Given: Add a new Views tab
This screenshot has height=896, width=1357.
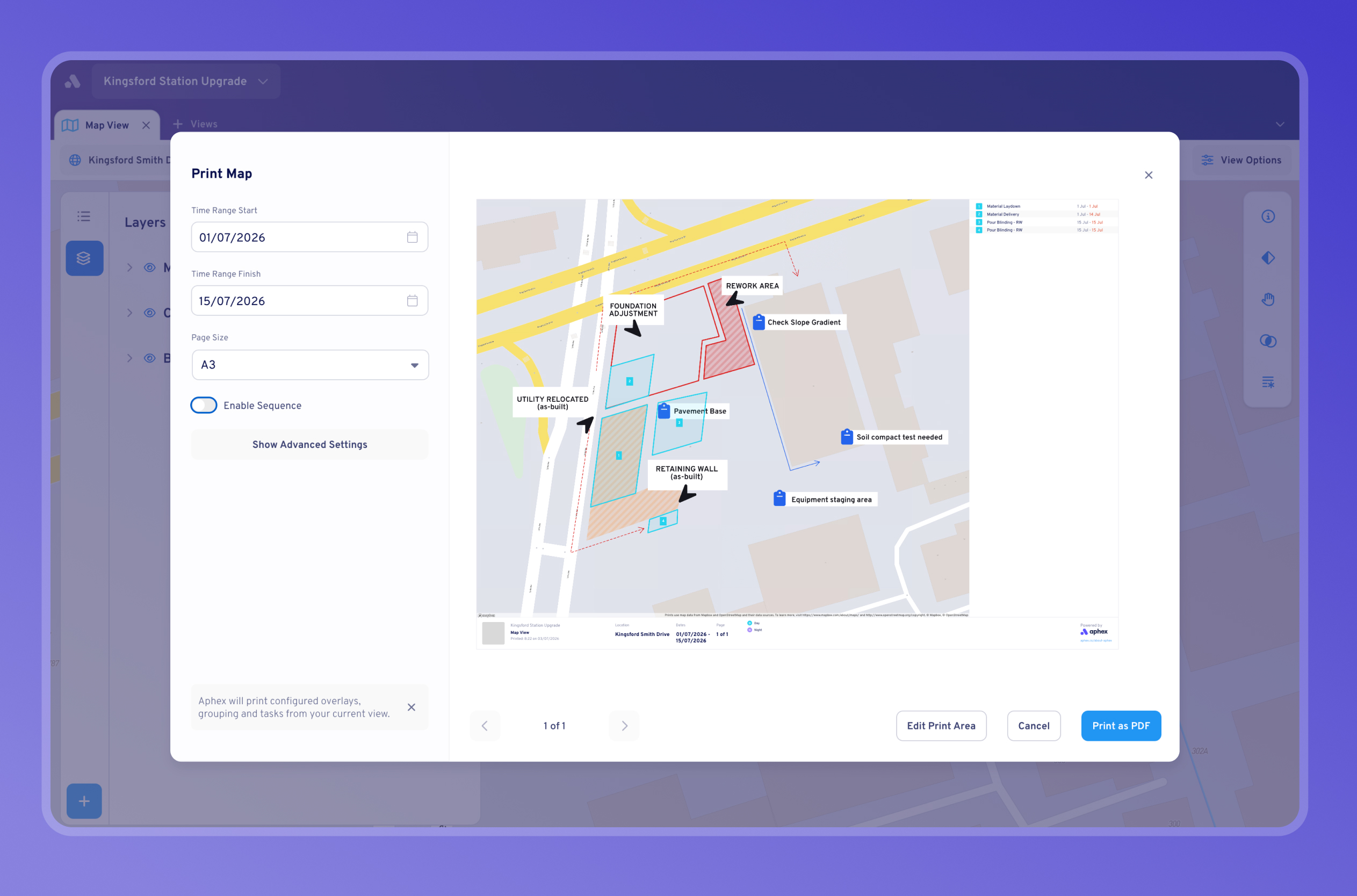Looking at the screenshot, I should click(195, 124).
